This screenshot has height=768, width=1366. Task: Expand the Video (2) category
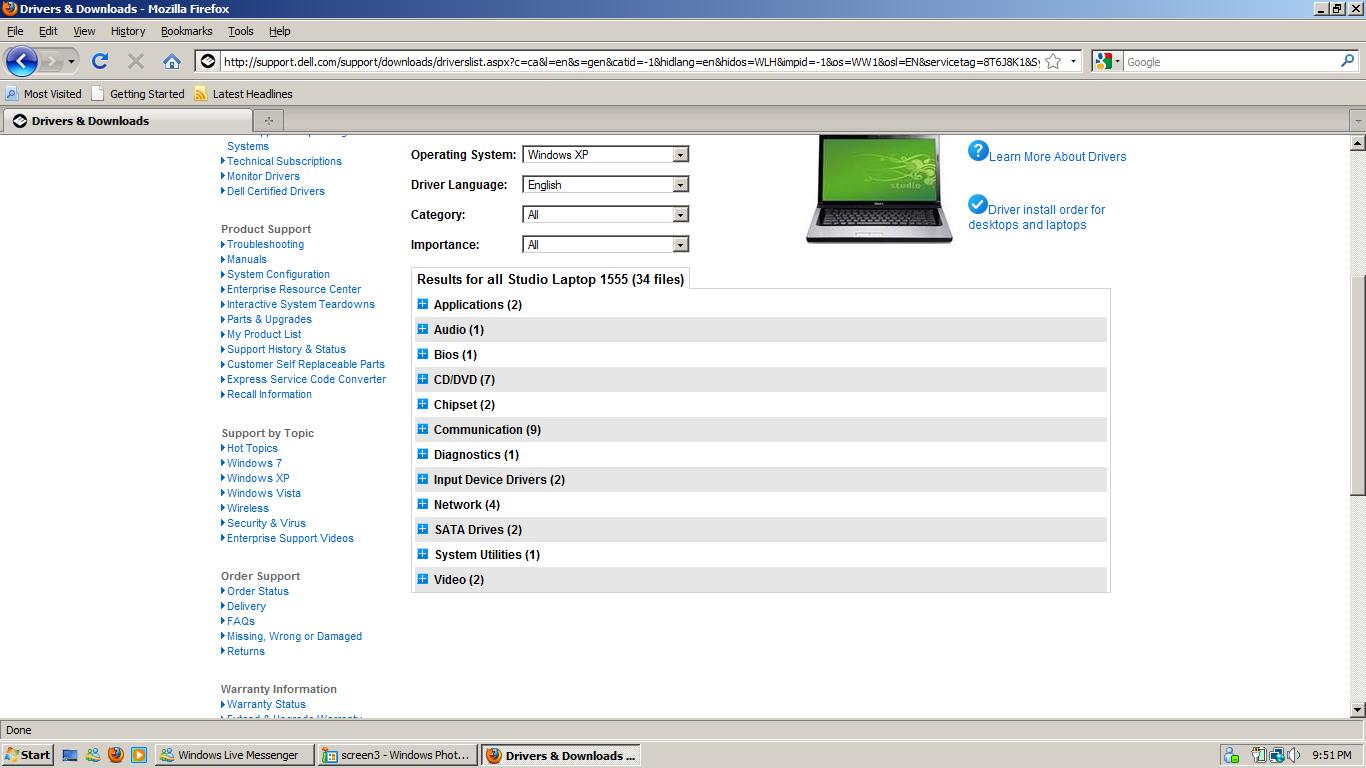tap(423, 579)
